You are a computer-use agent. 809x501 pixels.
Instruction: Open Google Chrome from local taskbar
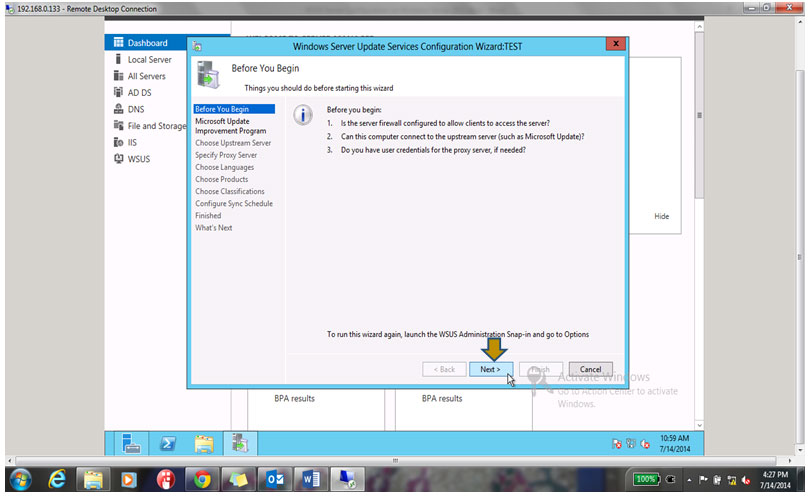pyautogui.click(x=202, y=480)
